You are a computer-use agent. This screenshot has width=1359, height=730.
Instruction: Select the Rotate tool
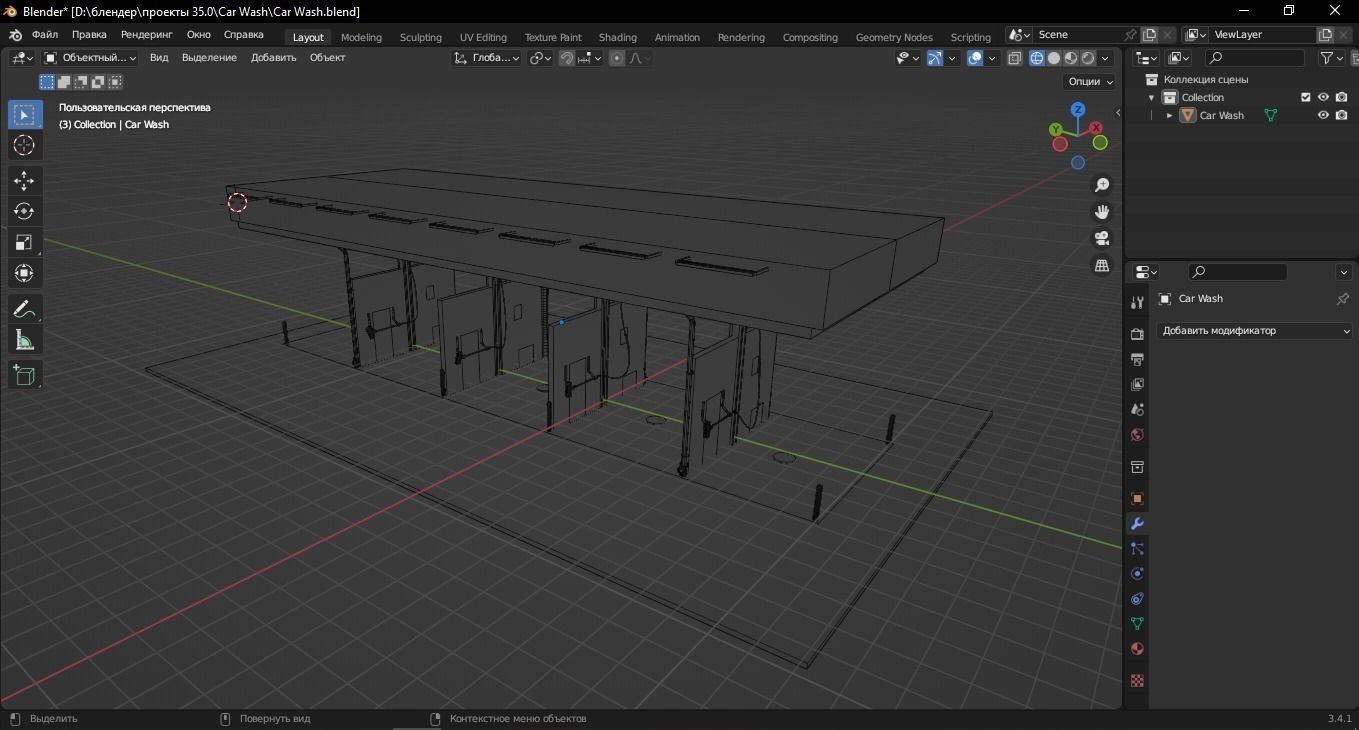(x=24, y=211)
